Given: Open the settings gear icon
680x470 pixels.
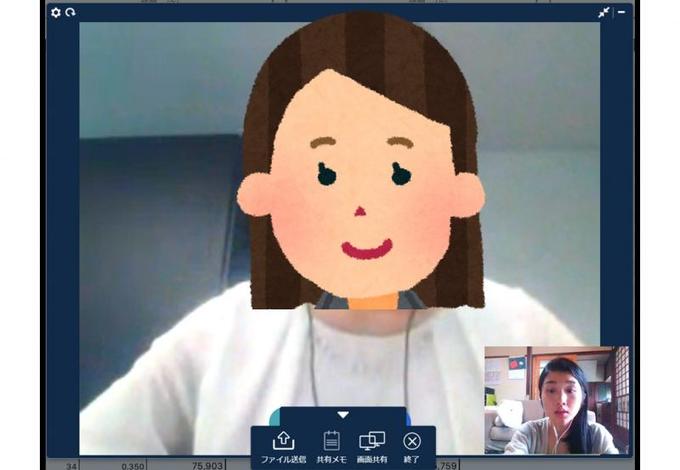Looking at the screenshot, I should pyautogui.click(x=56, y=13).
